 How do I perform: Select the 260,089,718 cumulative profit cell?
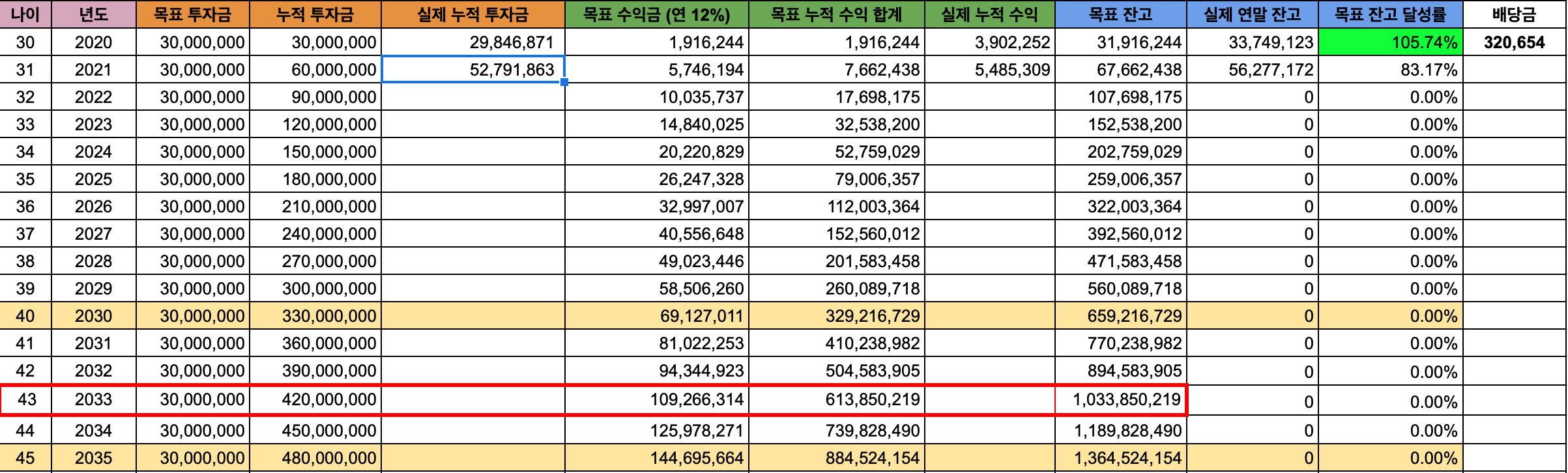point(837,289)
